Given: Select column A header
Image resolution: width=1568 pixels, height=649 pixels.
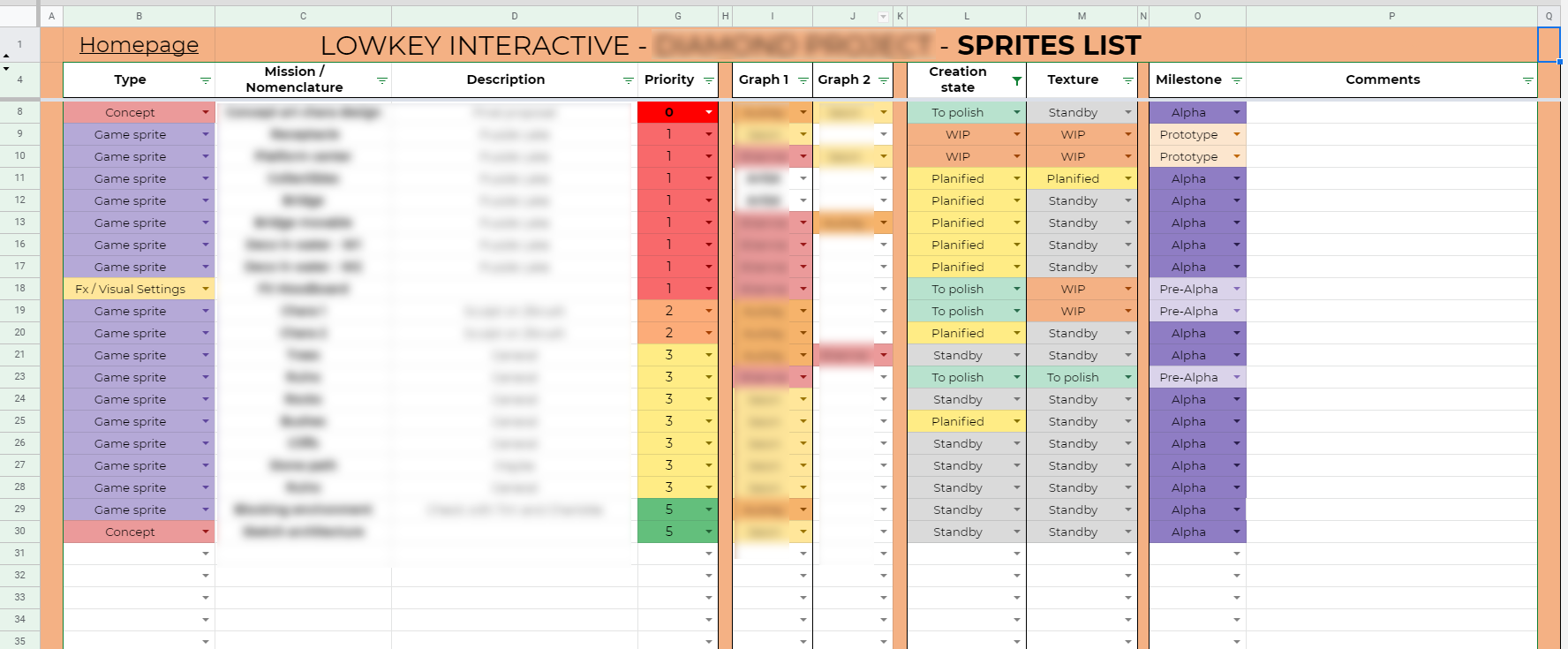Looking at the screenshot, I should click(51, 16).
